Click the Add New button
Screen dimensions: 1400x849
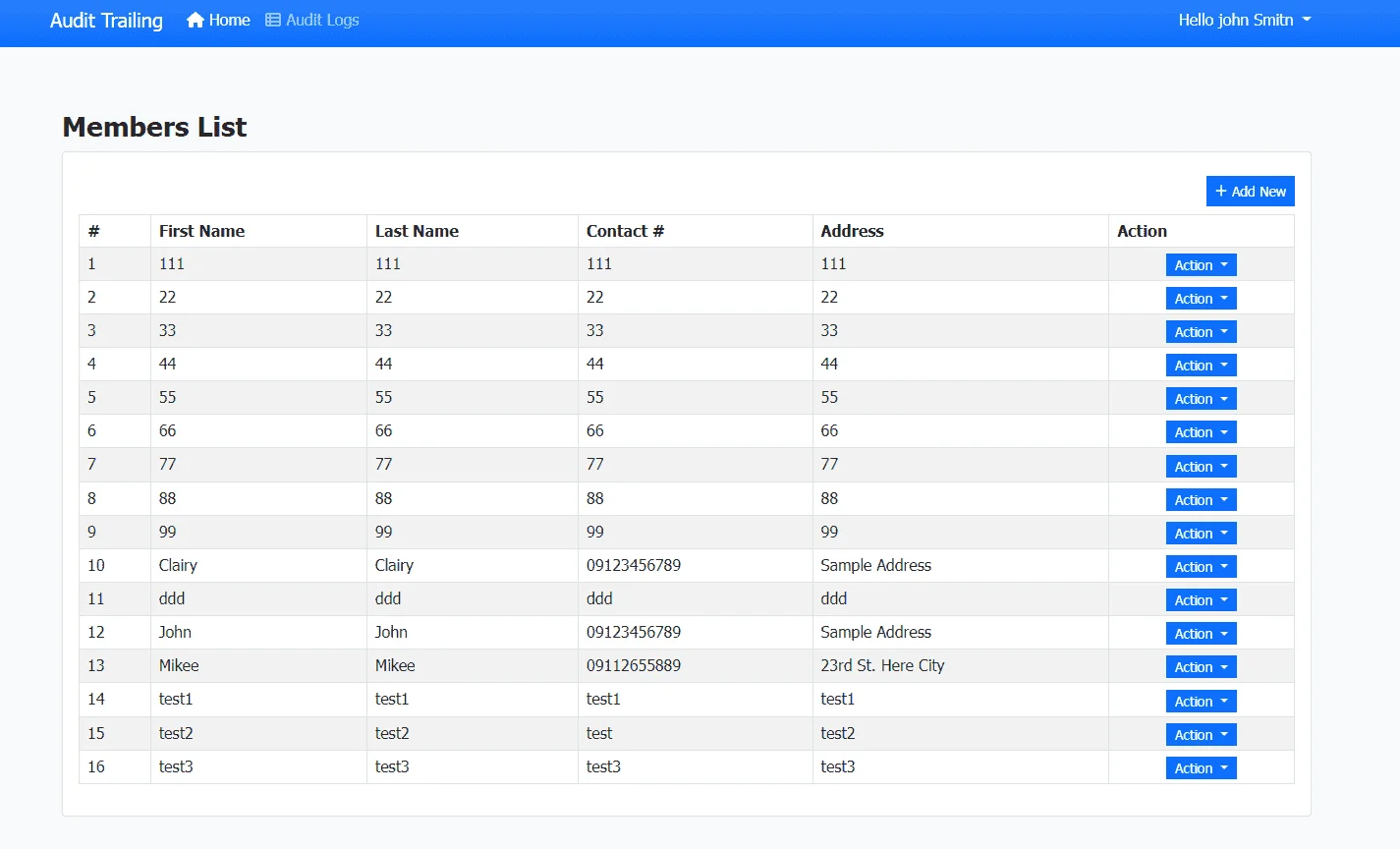[1250, 191]
